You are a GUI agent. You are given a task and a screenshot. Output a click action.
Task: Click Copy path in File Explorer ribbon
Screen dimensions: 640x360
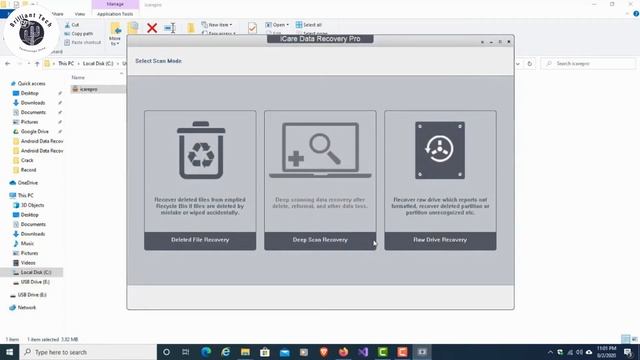79,33
